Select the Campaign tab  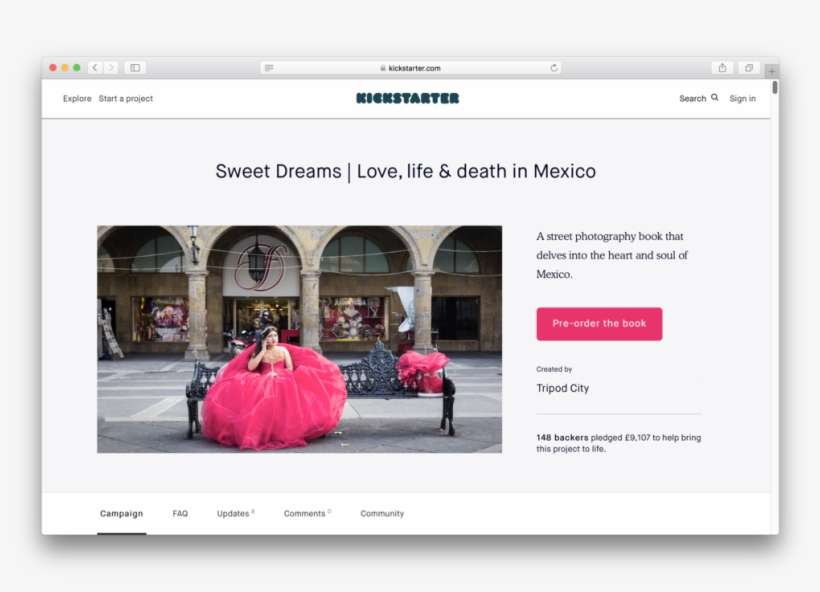pyautogui.click(x=121, y=513)
